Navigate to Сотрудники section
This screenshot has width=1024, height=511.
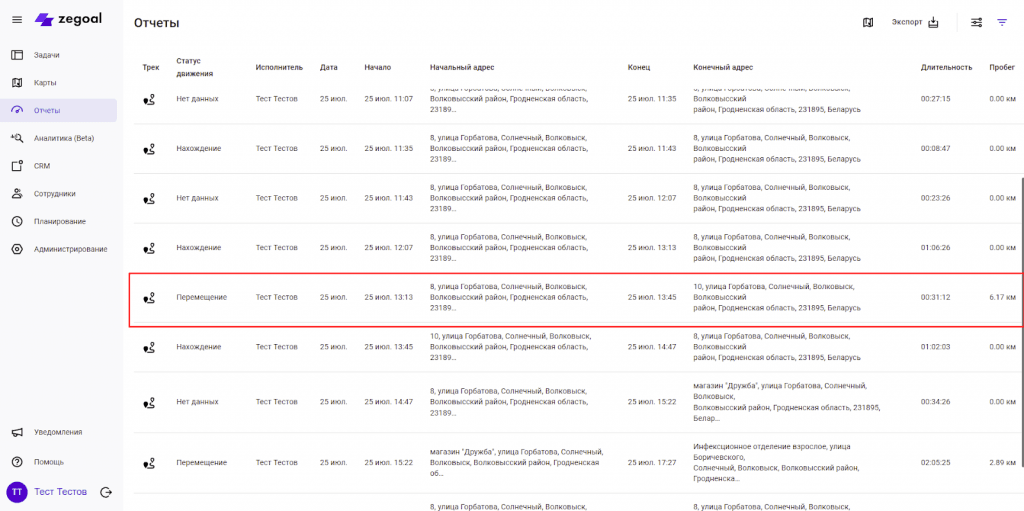(x=54, y=194)
